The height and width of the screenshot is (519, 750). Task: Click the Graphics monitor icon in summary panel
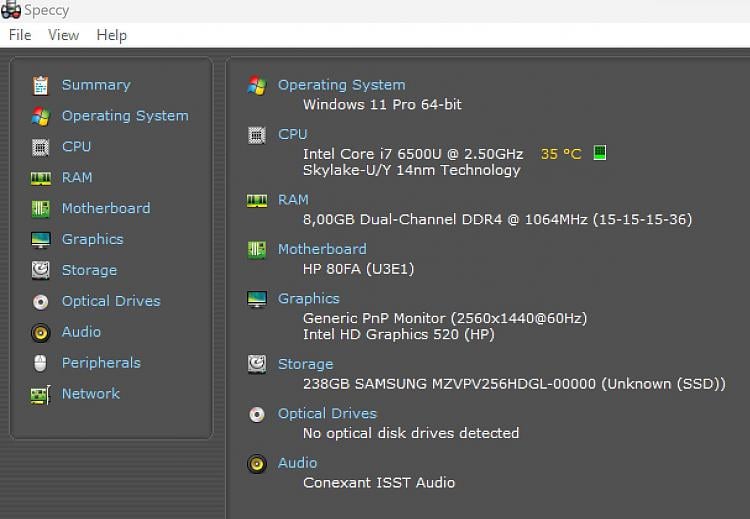pyautogui.click(x=257, y=299)
